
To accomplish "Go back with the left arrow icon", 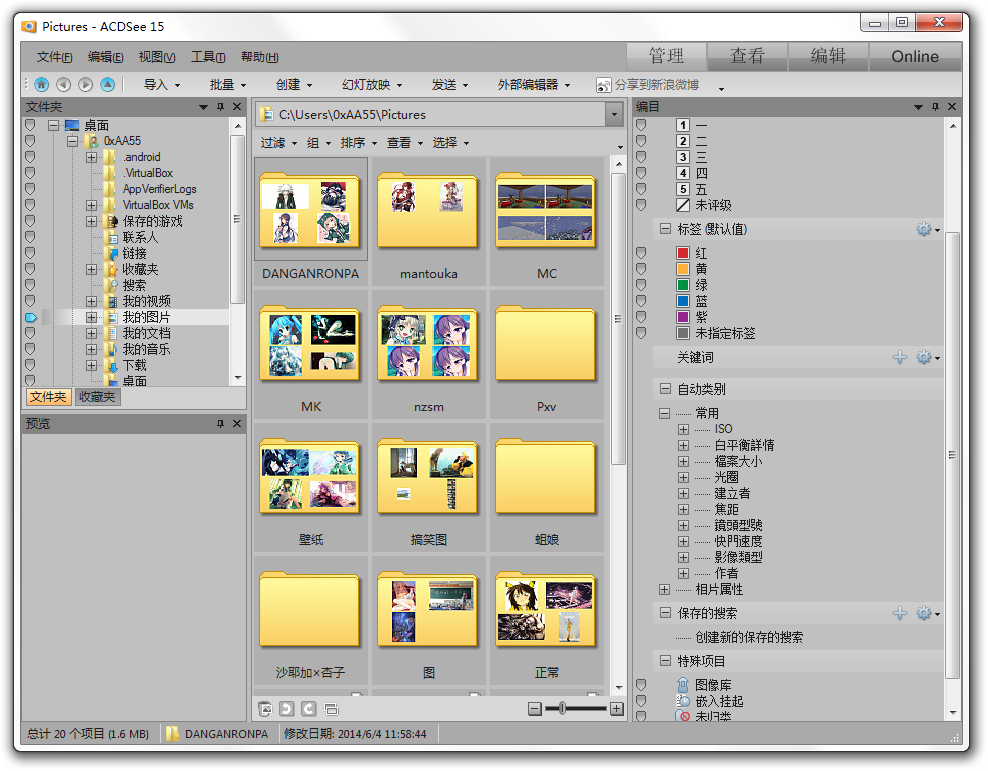I will pos(64,84).
